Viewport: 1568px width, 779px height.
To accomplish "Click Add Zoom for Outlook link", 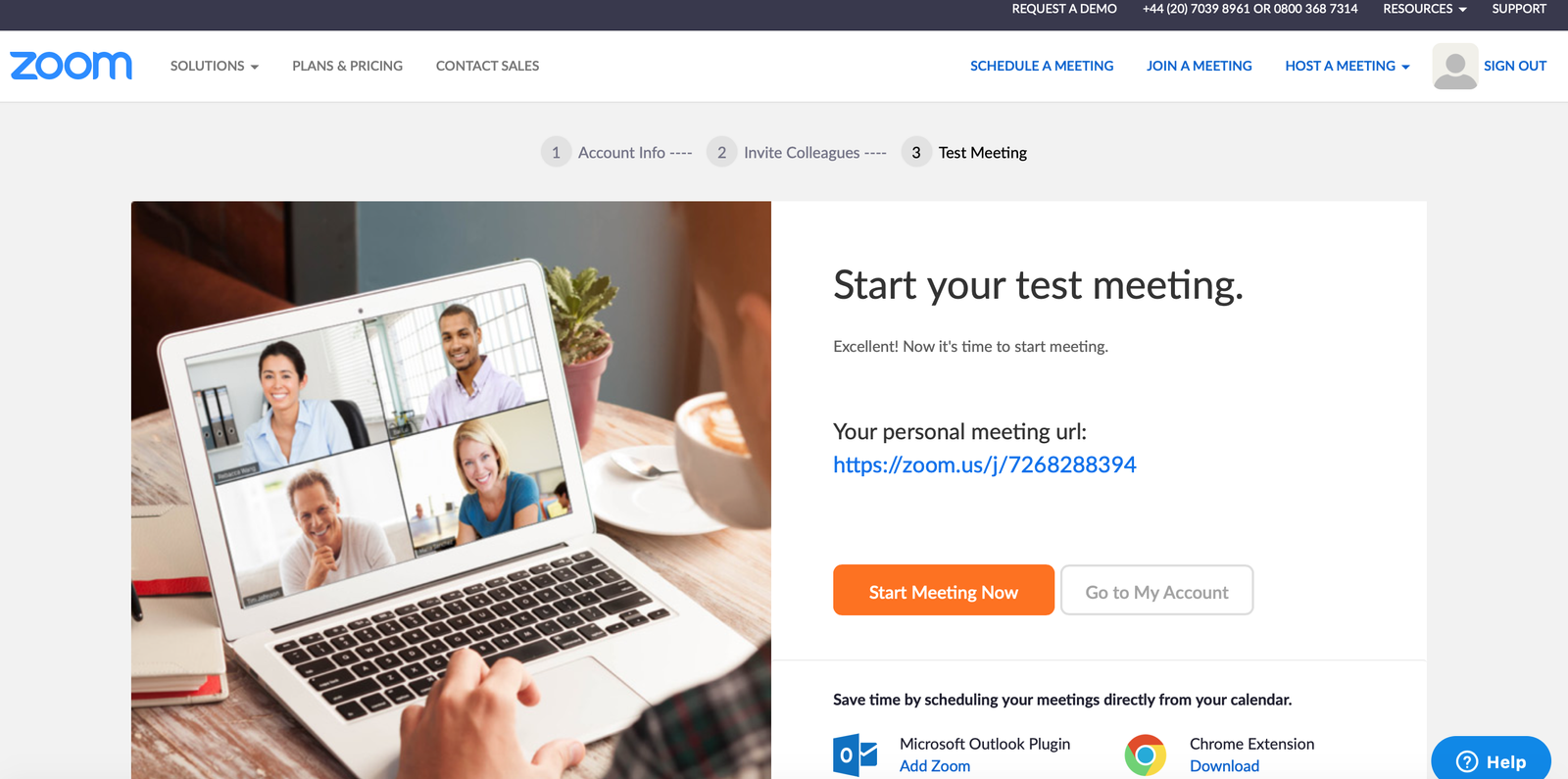I will coord(935,766).
